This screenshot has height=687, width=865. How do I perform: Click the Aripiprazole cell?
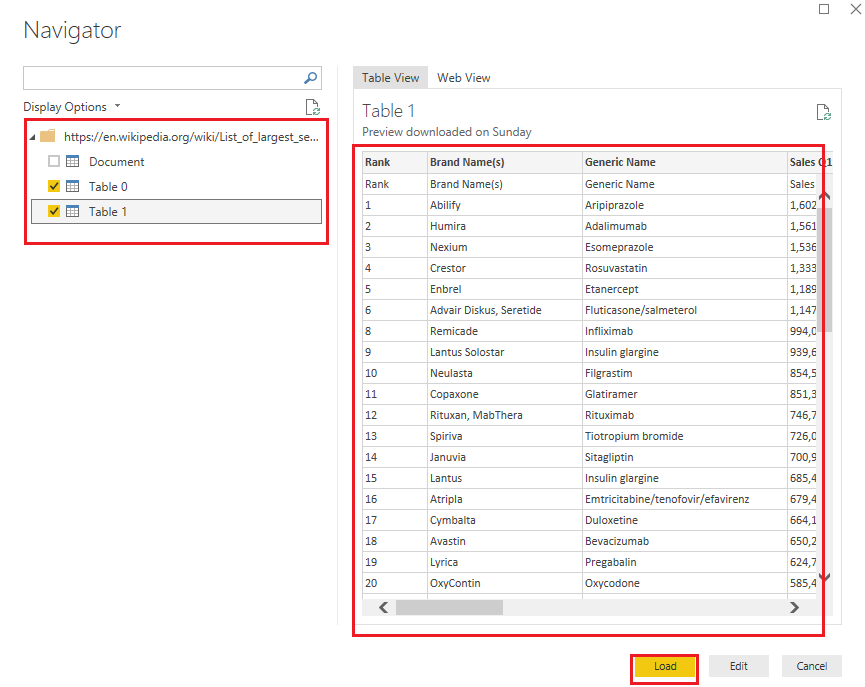685,205
